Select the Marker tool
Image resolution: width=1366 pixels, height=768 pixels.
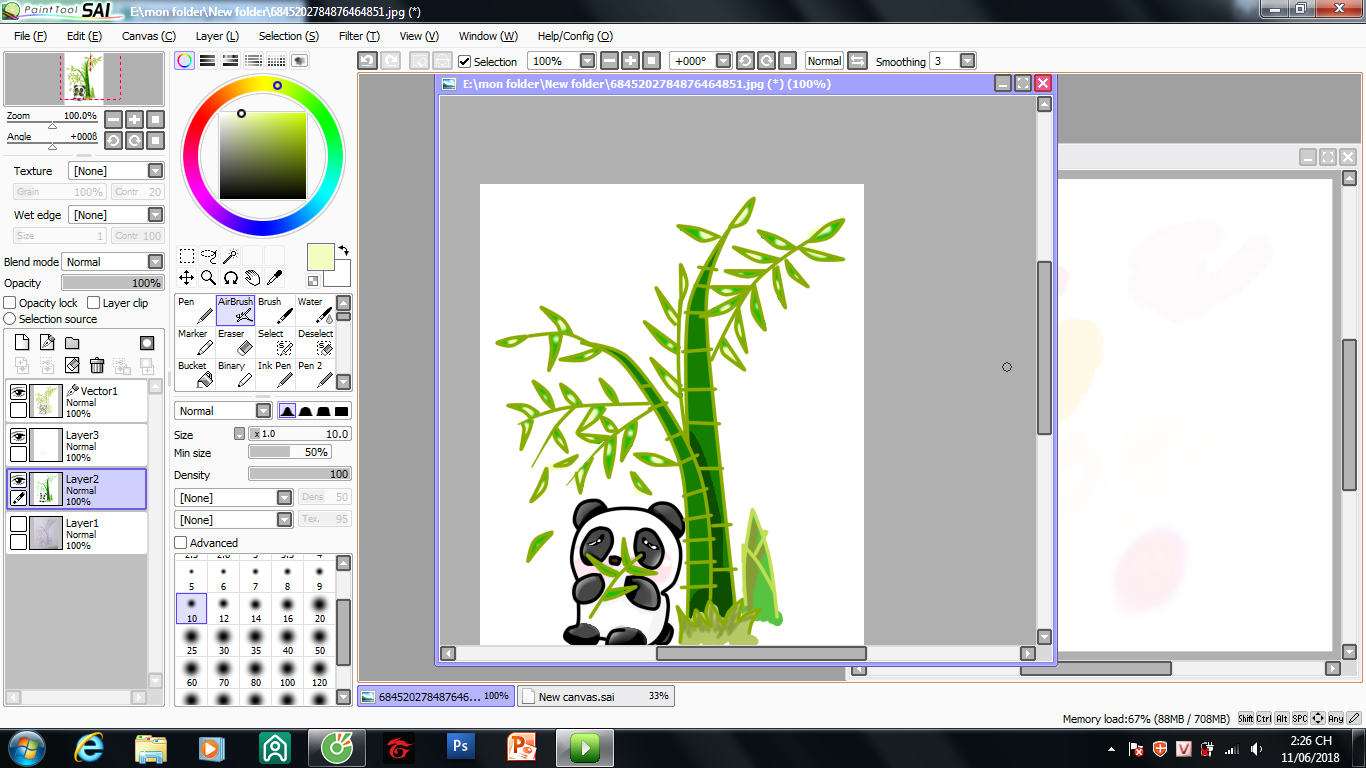195,342
